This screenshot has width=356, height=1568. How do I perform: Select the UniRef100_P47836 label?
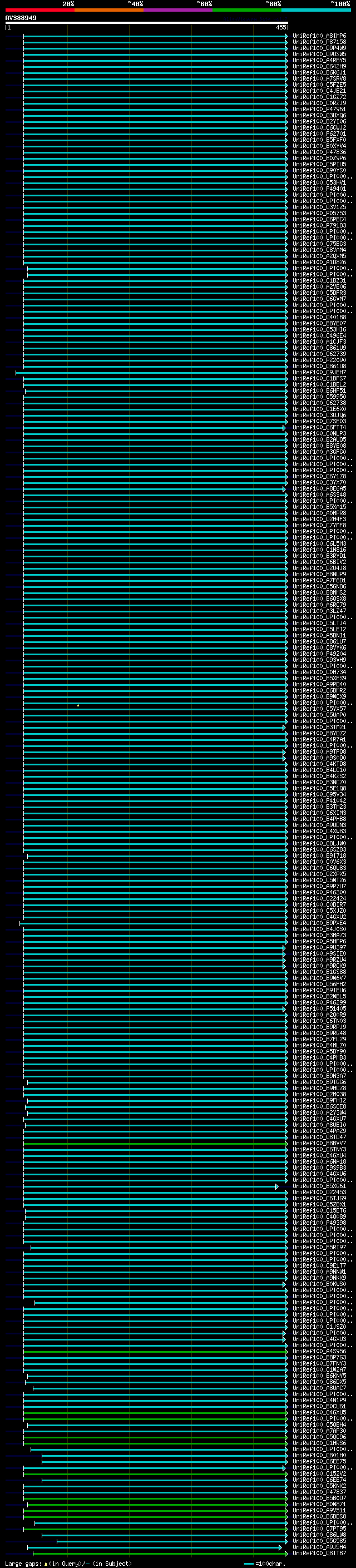point(319,152)
